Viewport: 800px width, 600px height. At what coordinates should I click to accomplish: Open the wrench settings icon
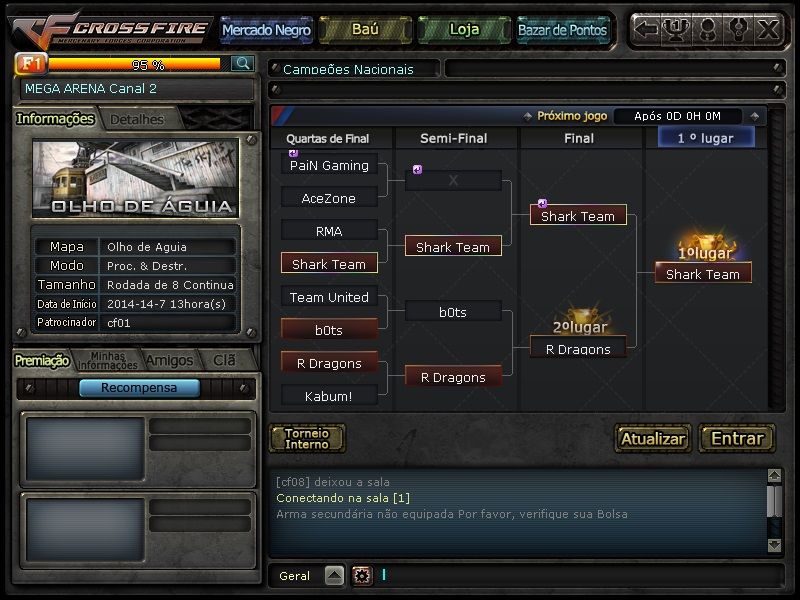[x=738, y=29]
